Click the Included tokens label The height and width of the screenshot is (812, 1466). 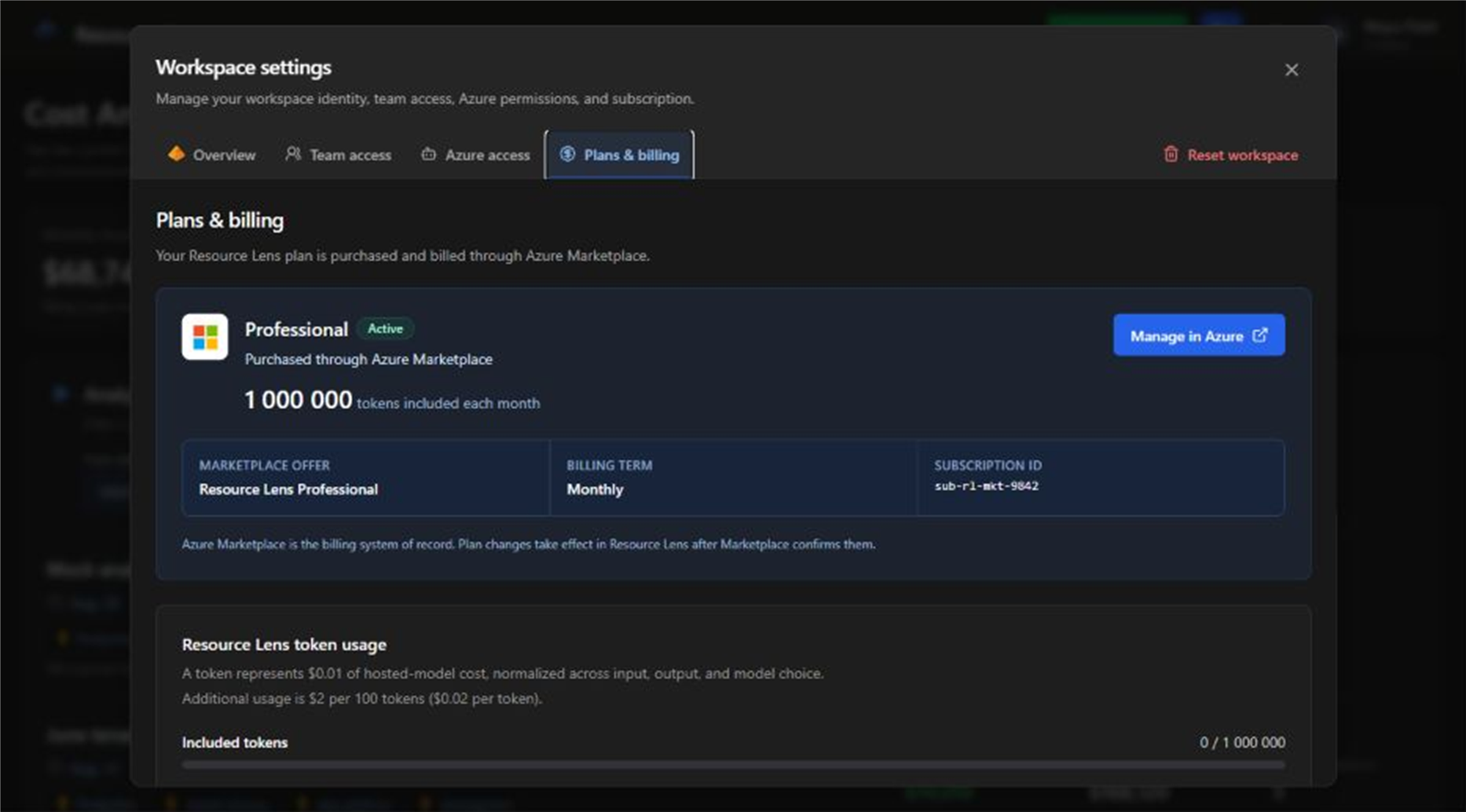[x=235, y=742]
